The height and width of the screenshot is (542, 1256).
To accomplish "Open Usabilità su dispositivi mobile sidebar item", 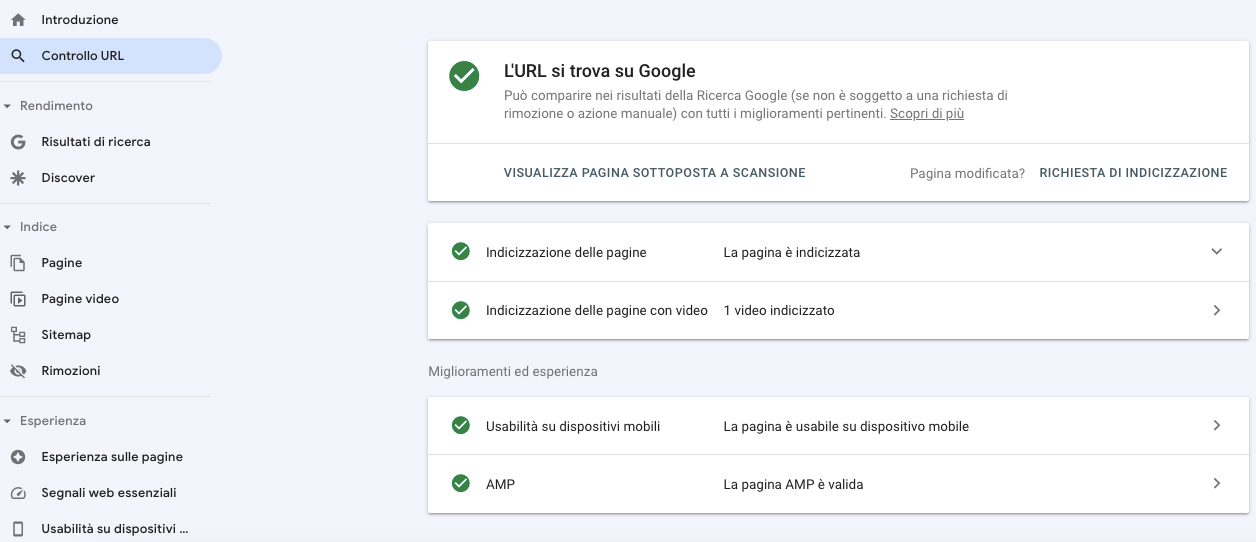I will point(114,529).
